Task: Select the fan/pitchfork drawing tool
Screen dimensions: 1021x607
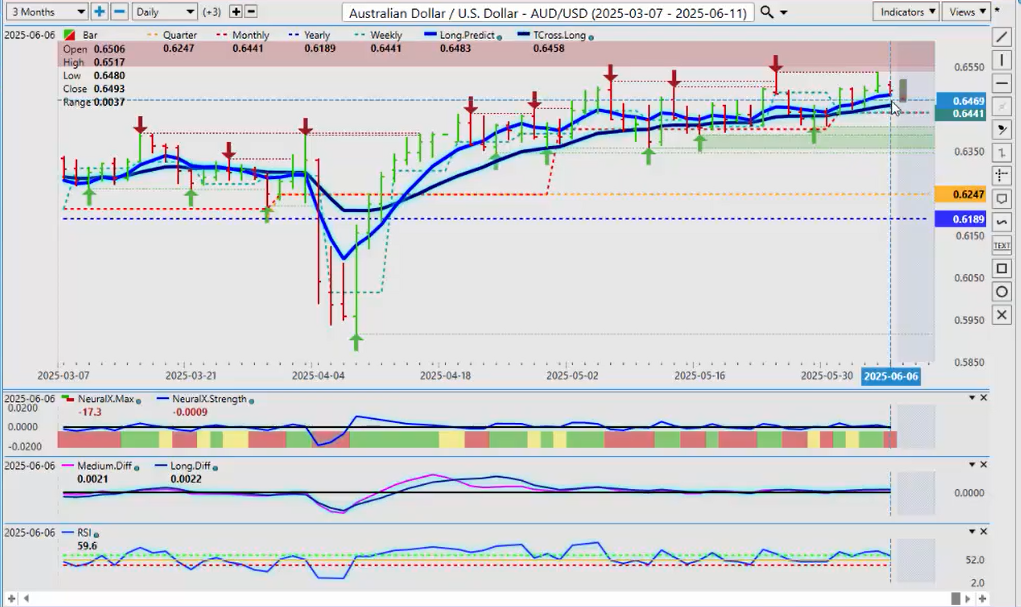Action: tap(1001, 130)
